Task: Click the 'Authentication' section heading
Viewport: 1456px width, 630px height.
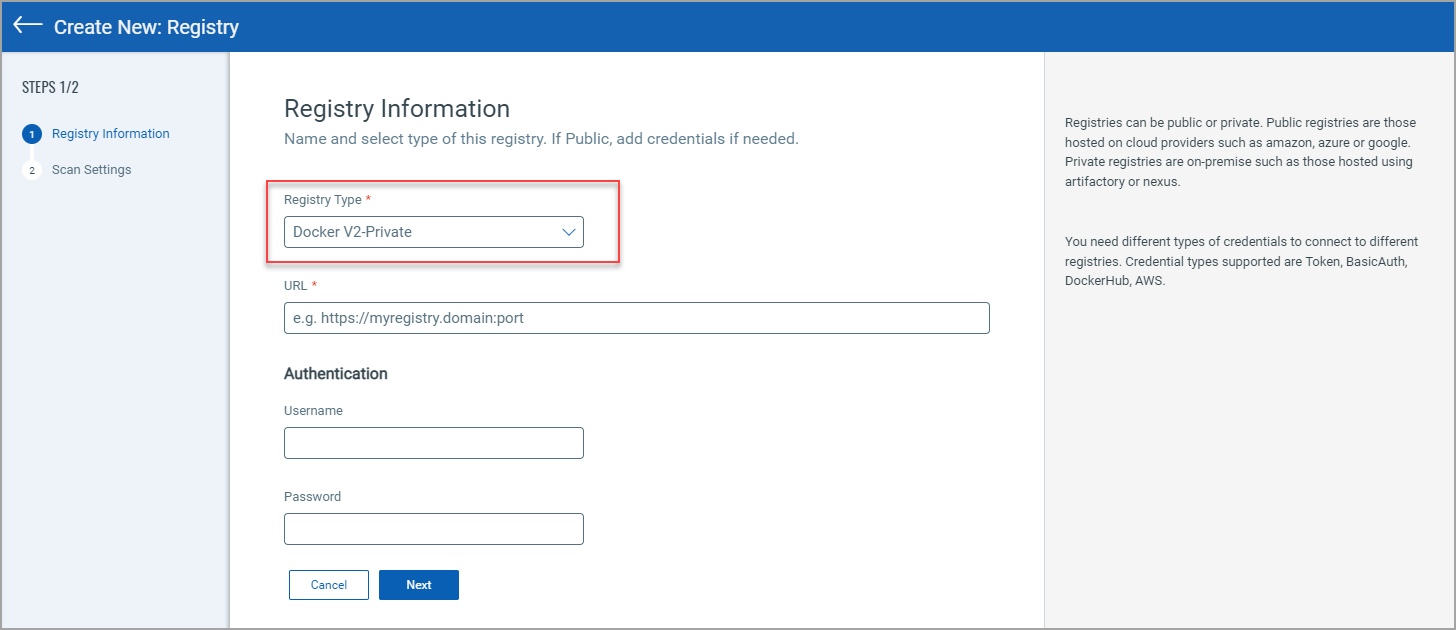Action: pyautogui.click(x=336, y=374)
